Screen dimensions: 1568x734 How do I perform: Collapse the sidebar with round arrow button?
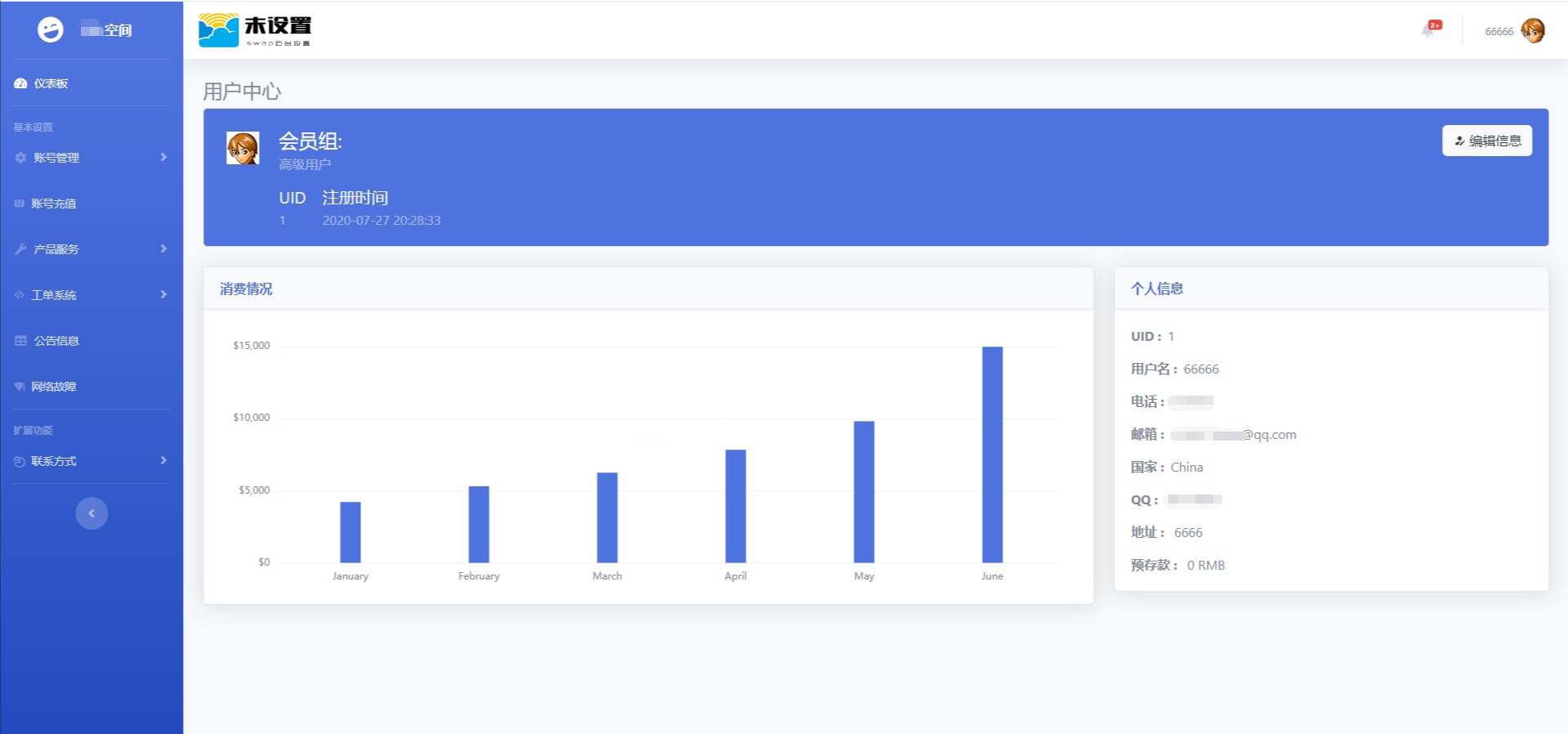point(92,513)
